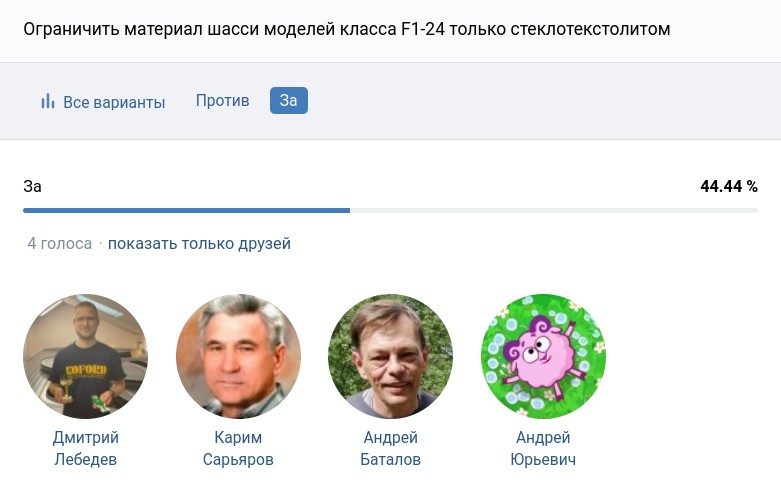Switch to the Все варианты tab
Screen dimensions: 781x486
113,102
